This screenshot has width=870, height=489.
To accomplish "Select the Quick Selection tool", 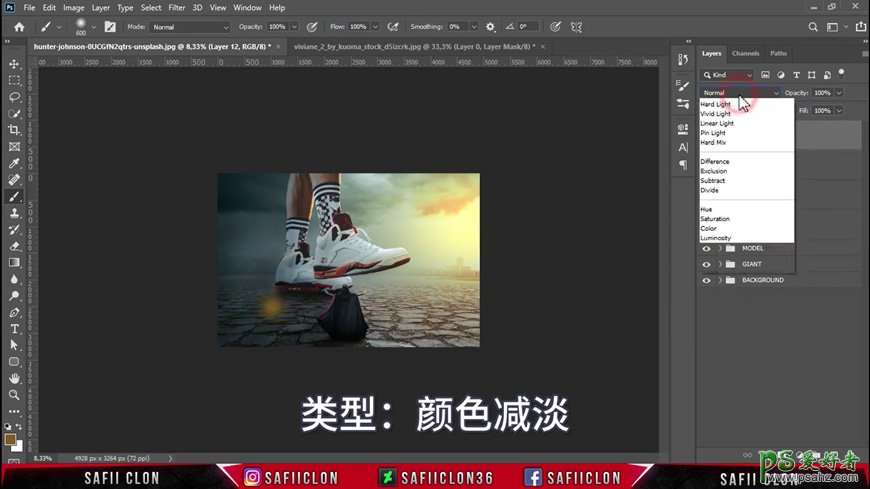I will (14, 114).
